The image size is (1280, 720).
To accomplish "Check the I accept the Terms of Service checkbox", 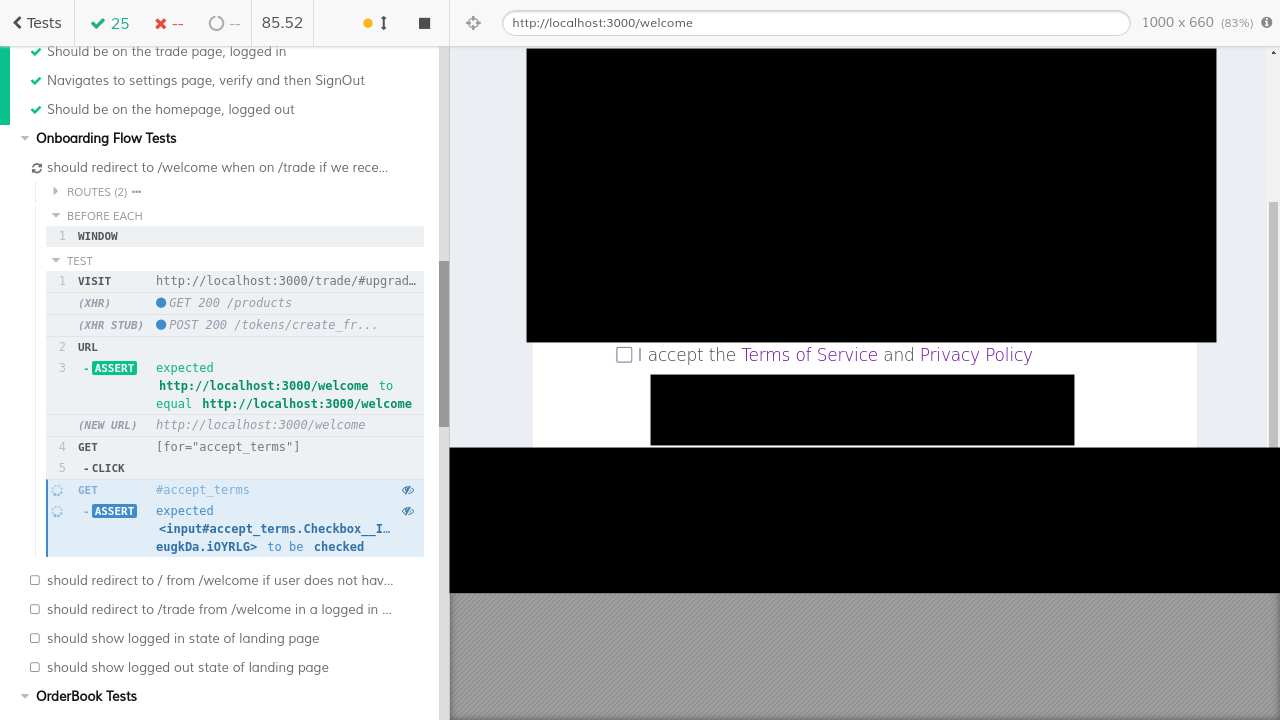I will 624,354.
